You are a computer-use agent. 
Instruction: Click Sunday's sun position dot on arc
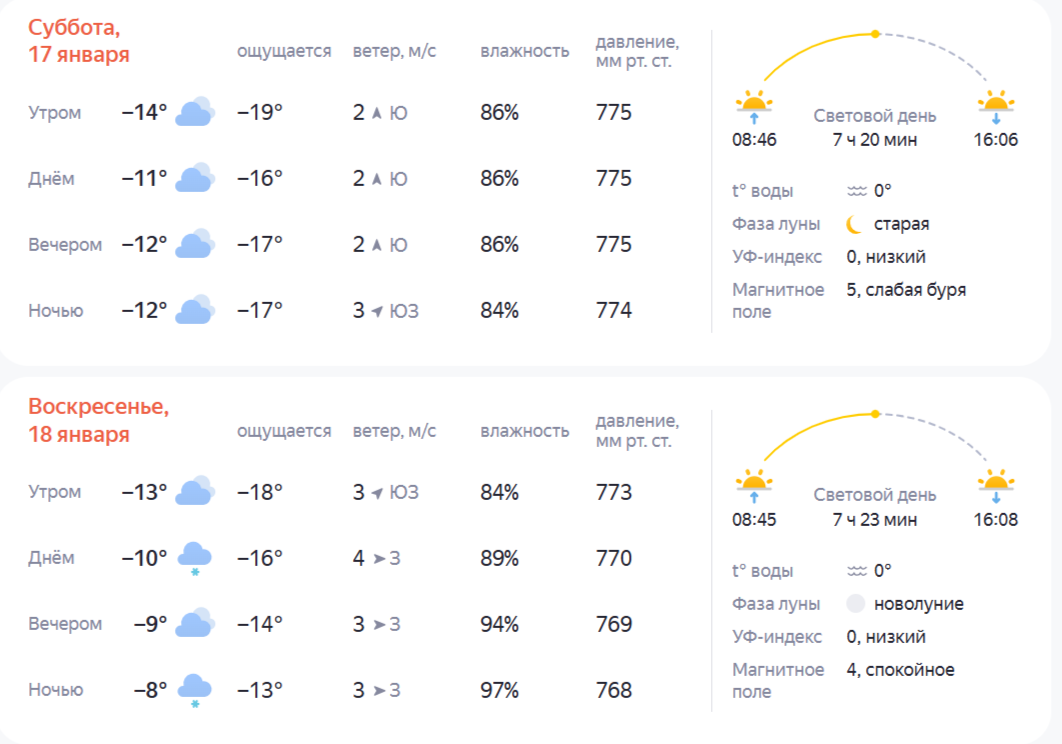coord(875,414)
